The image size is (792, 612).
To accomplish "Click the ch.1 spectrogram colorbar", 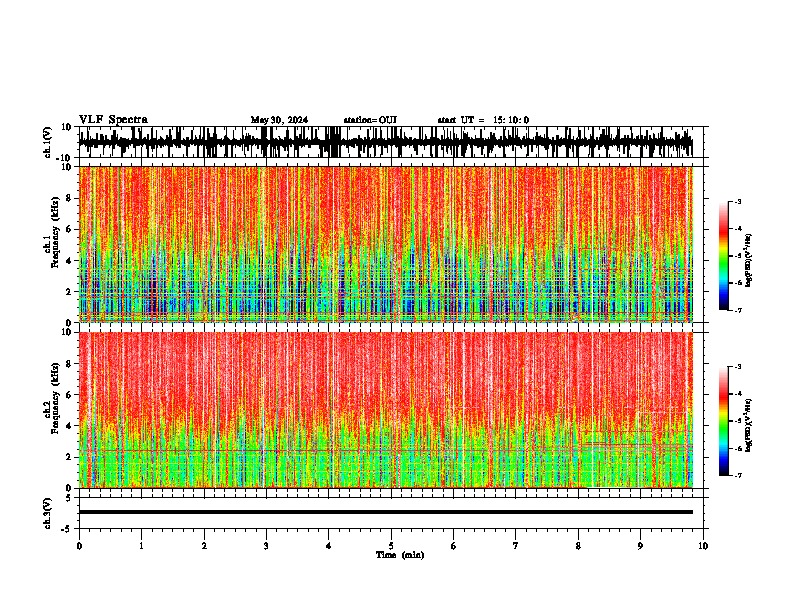I will 724,256.
